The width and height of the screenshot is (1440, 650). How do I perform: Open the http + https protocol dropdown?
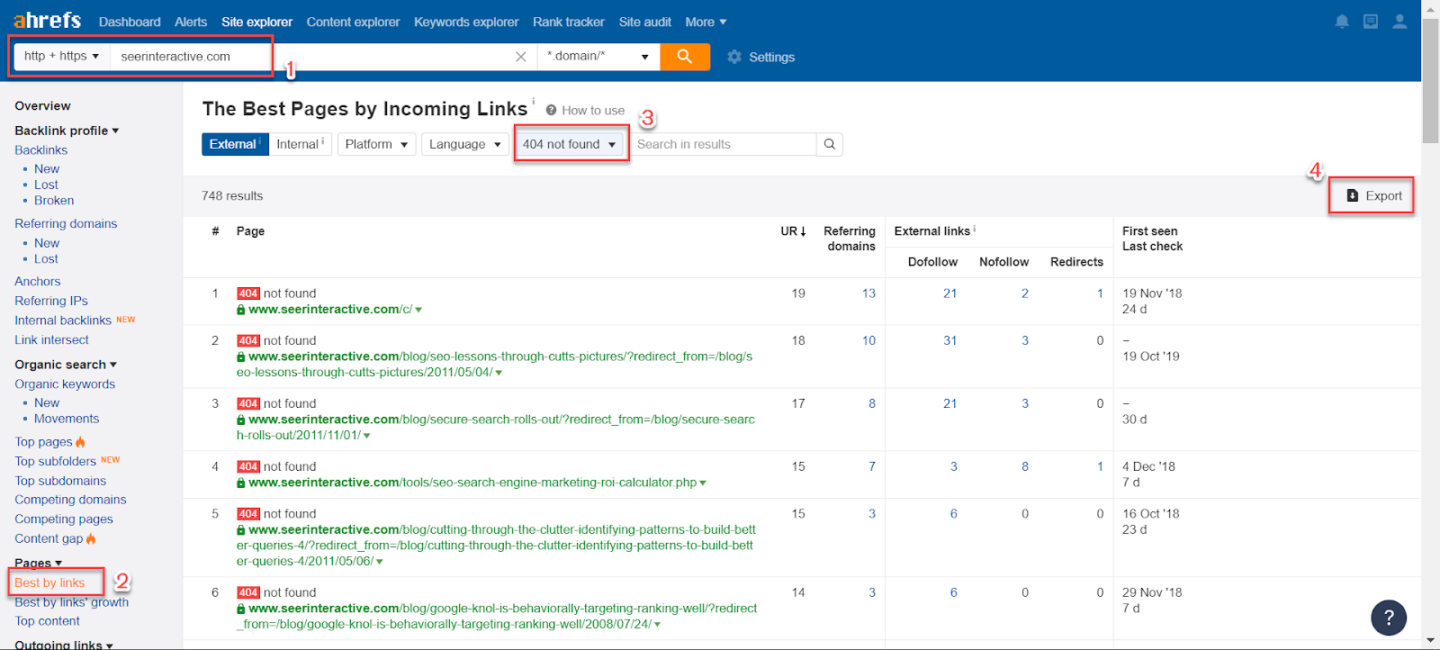point(61,56)
